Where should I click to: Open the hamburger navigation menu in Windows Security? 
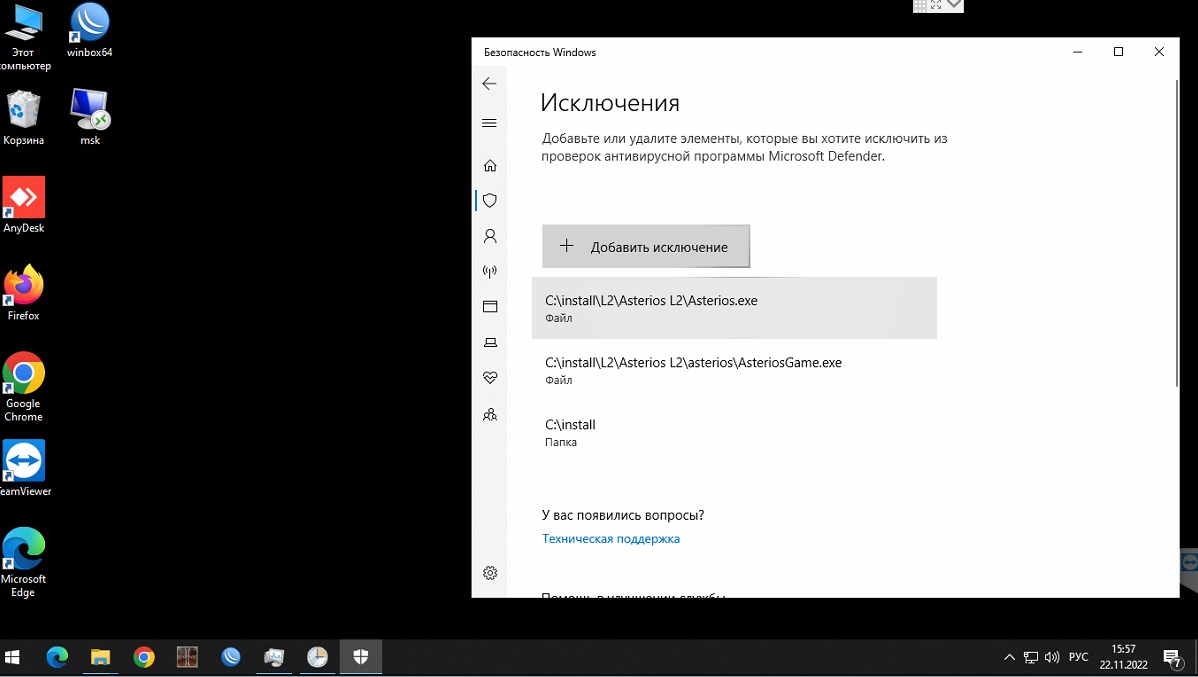click(x=490, y=123)
